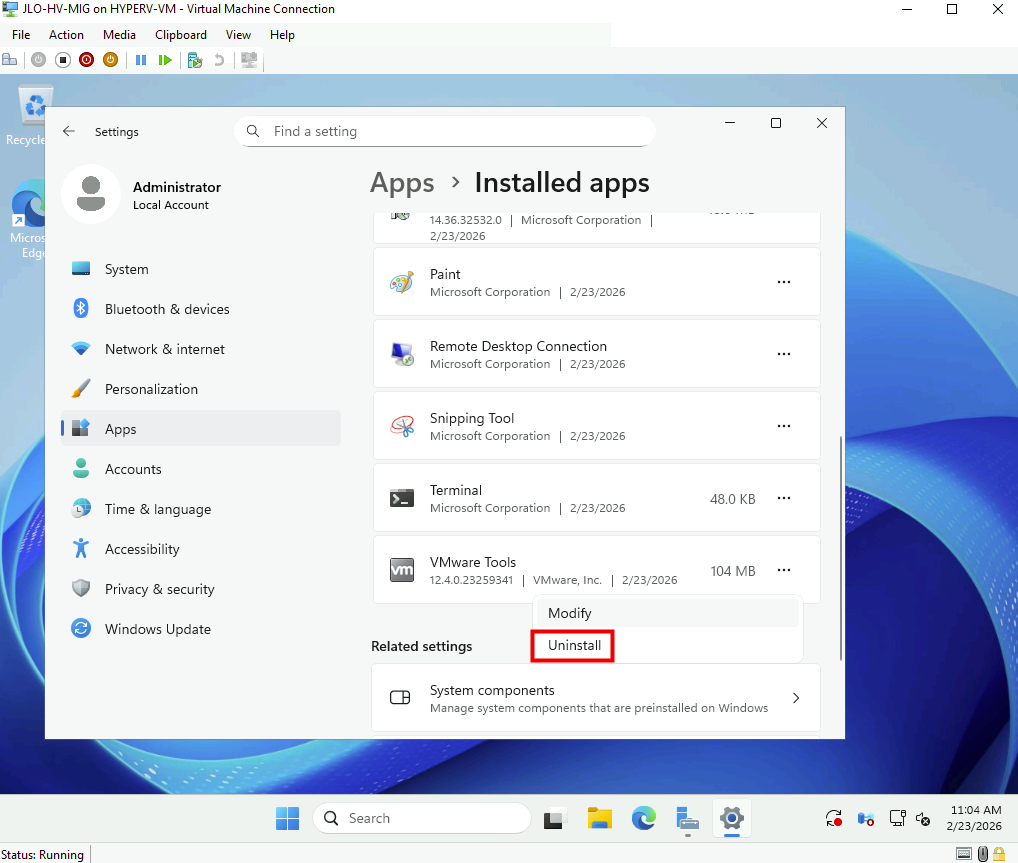Viewport: 1018px width, 863px height.
Task: Open File Explorer from guest taskbar
Action: click(599, 819)
